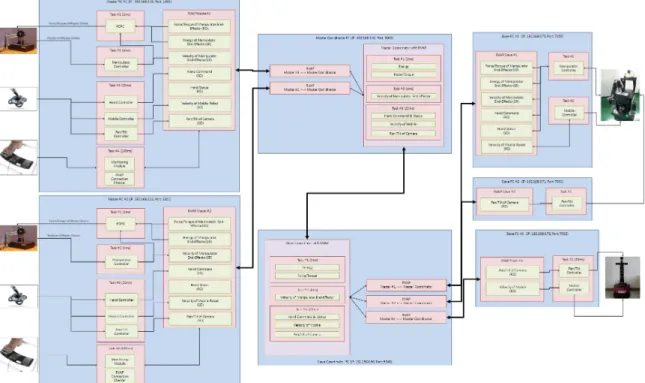The width and height of the screenshot is (645, 383).
Task: Click the joystick photo beside the lower Master PC block
Action: click(18, 296)
